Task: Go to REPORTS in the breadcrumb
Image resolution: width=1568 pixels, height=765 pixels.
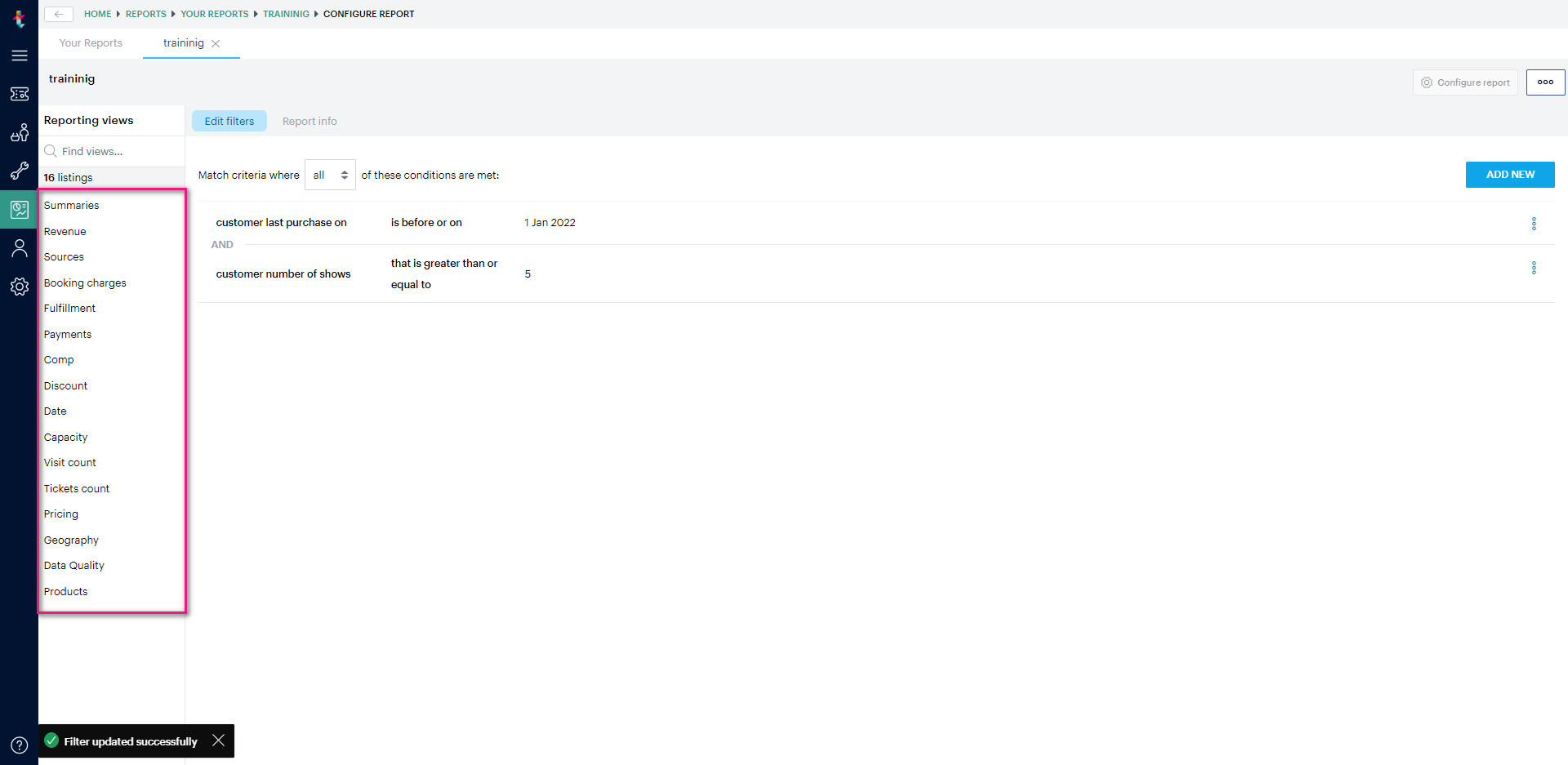Action: (x=146, y=14)
